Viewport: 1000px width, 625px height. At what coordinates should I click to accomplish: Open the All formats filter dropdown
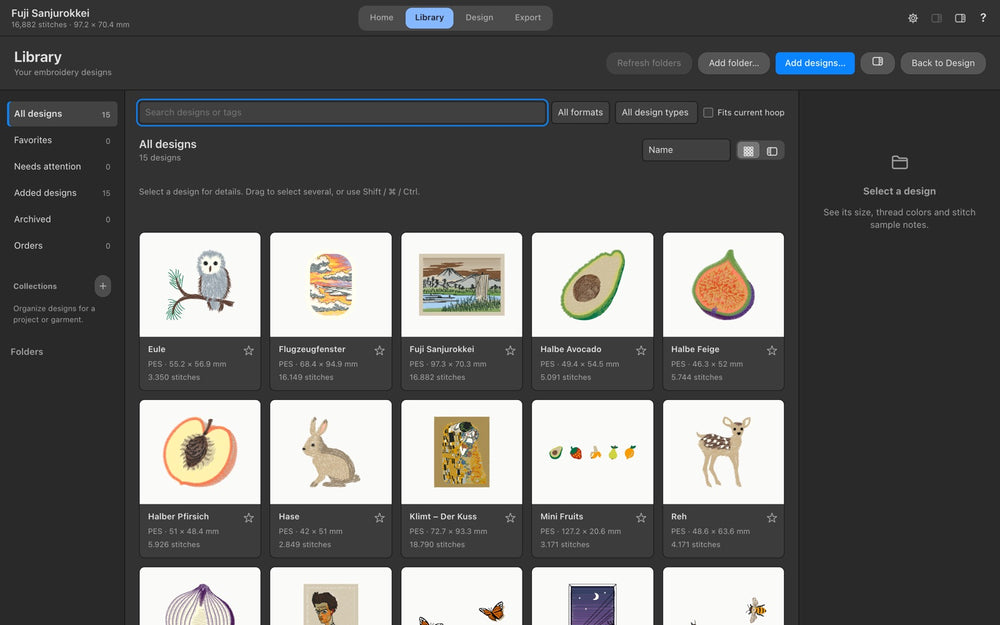pos(580,112)
